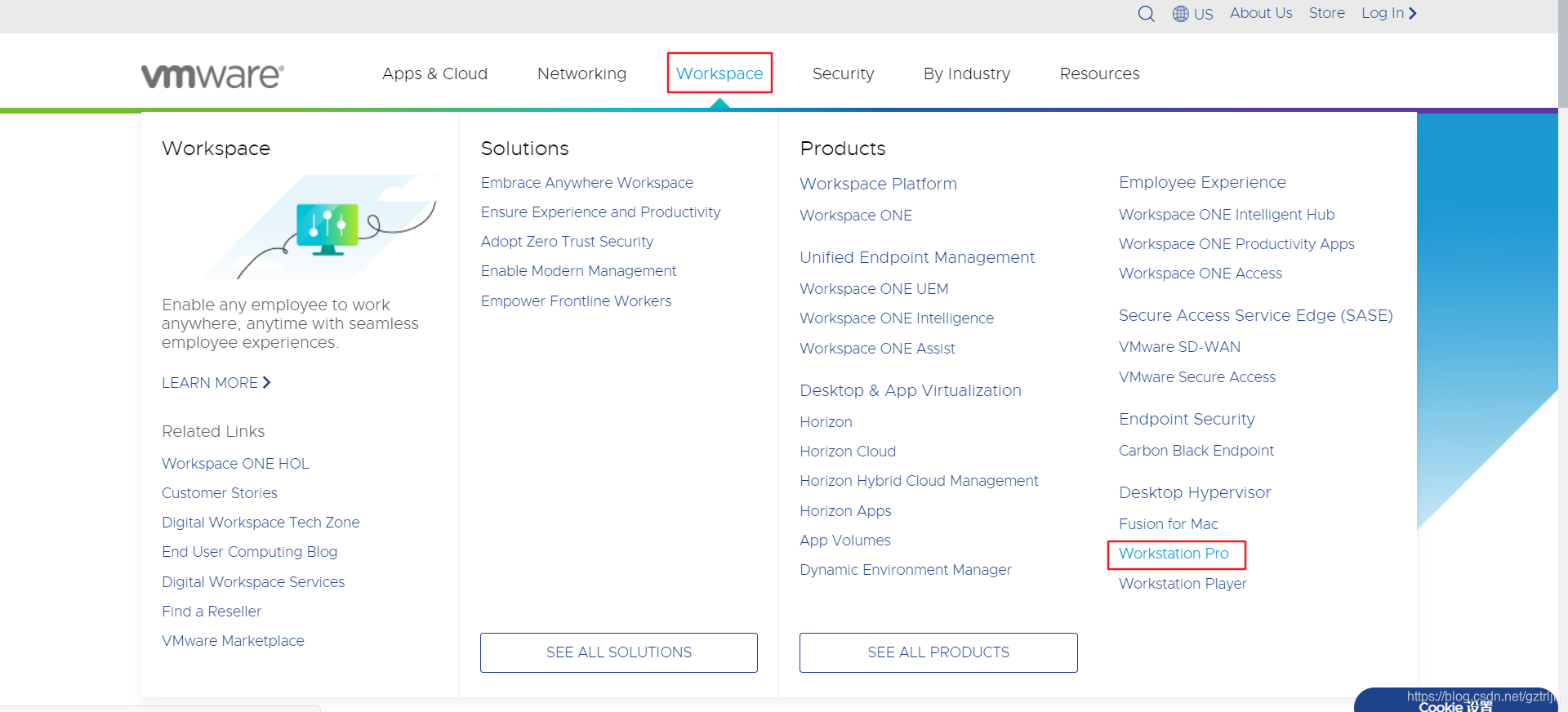
Task: Open Enable Modern Management
Action: pos(578,270)
